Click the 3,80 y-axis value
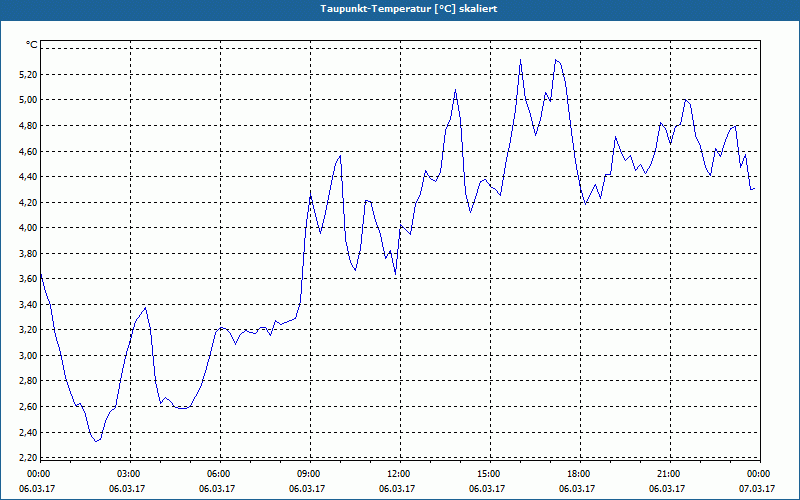 tap(29, 254)
